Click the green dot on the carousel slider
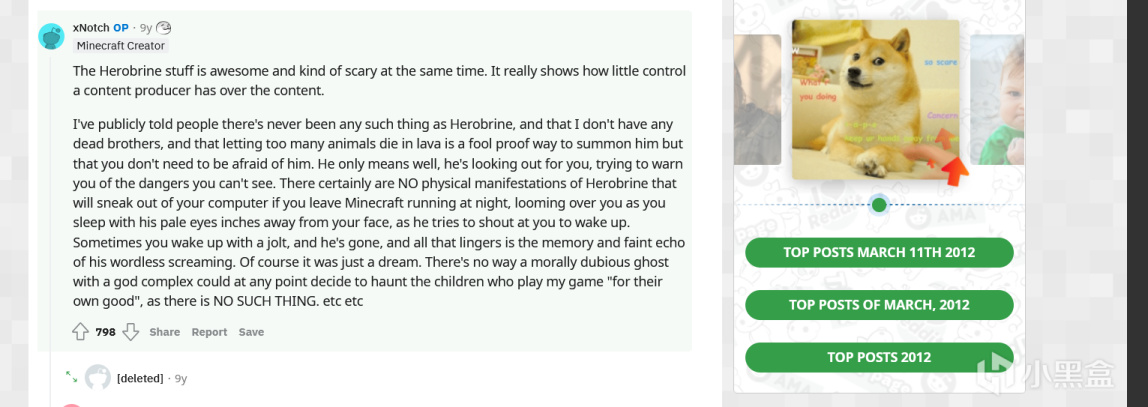1148x407 pixels. tap(879, 205)
